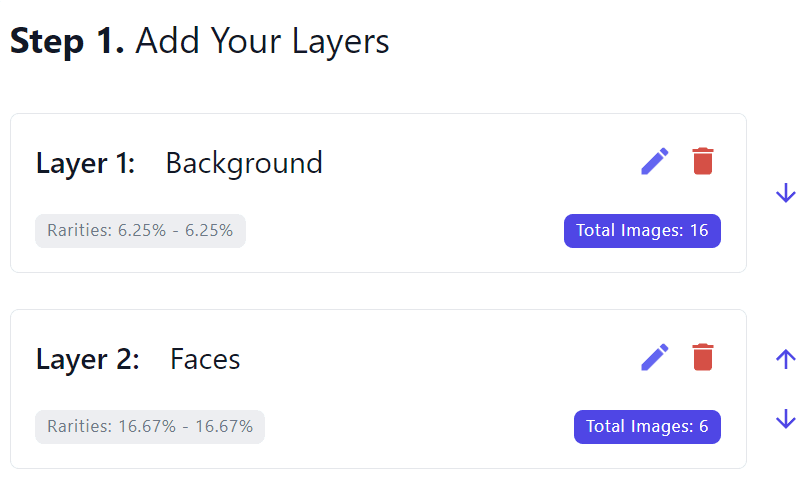Image resolution: width=810 pixels, height=477 pixels.
Task: Click the Total Images: 6 badge
Action: (x=647, y=426)
